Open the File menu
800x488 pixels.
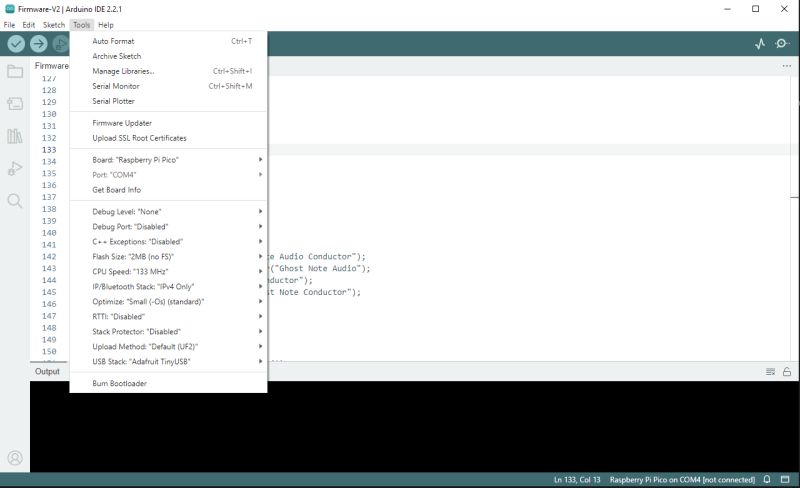(9, 25)
